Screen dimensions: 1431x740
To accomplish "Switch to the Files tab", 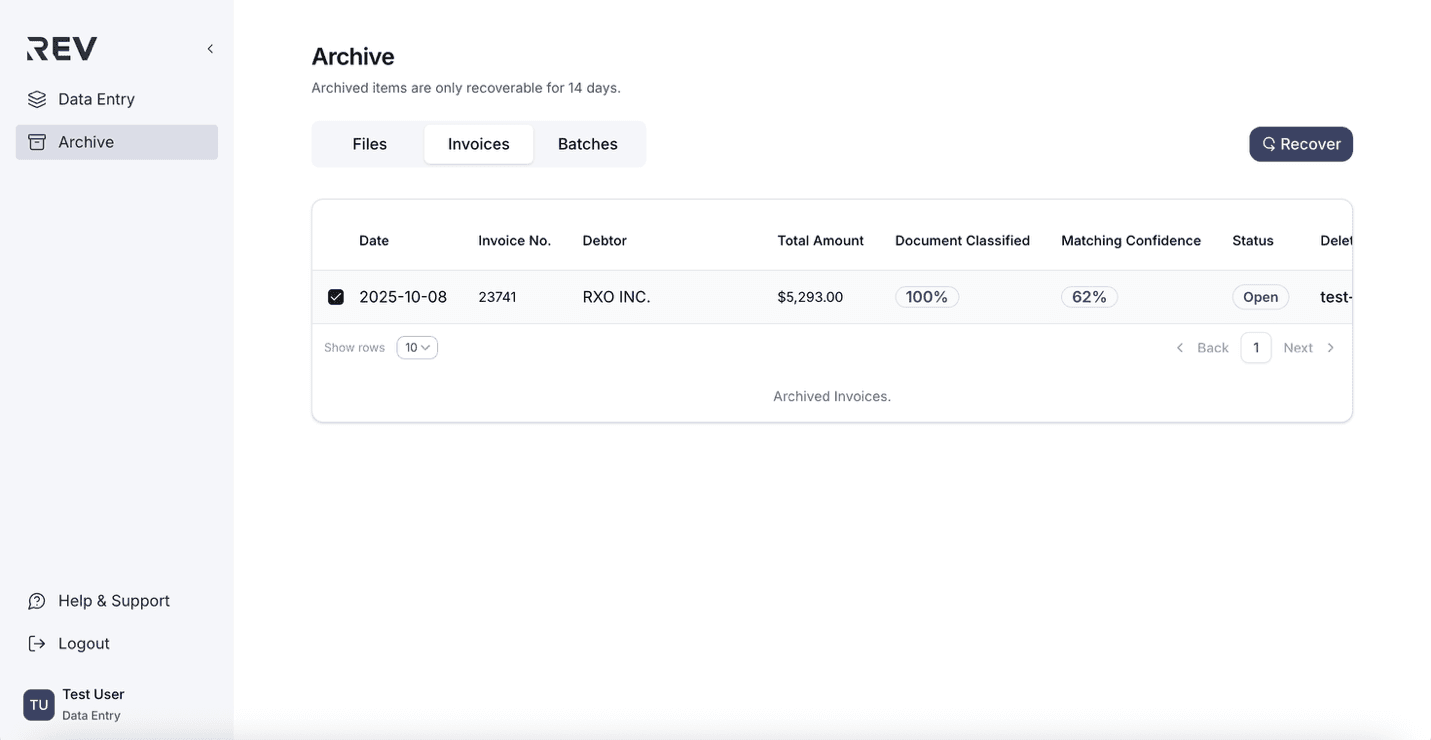I will 369,143.
